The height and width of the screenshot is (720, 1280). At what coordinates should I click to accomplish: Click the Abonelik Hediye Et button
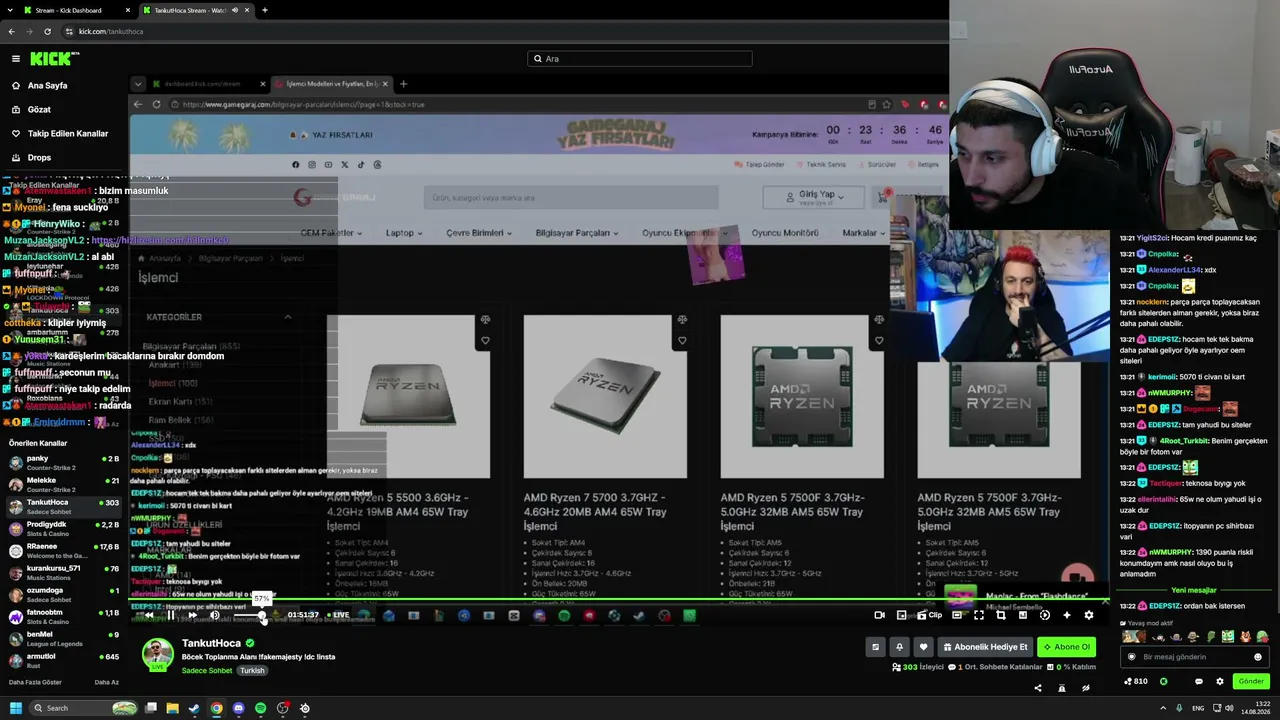985,647
